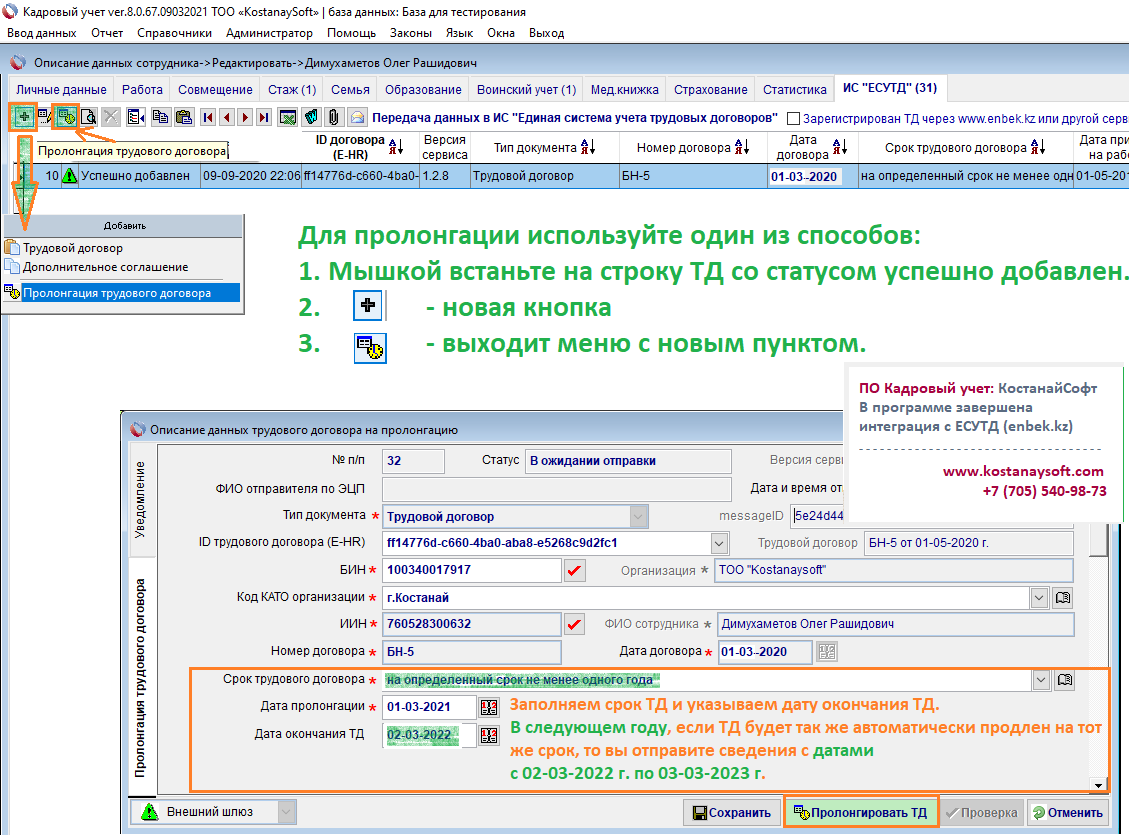Sort by Тип документа column sort icon
Image resolution: width=1129 pixels, height=835 pixels.
(588, 147)
